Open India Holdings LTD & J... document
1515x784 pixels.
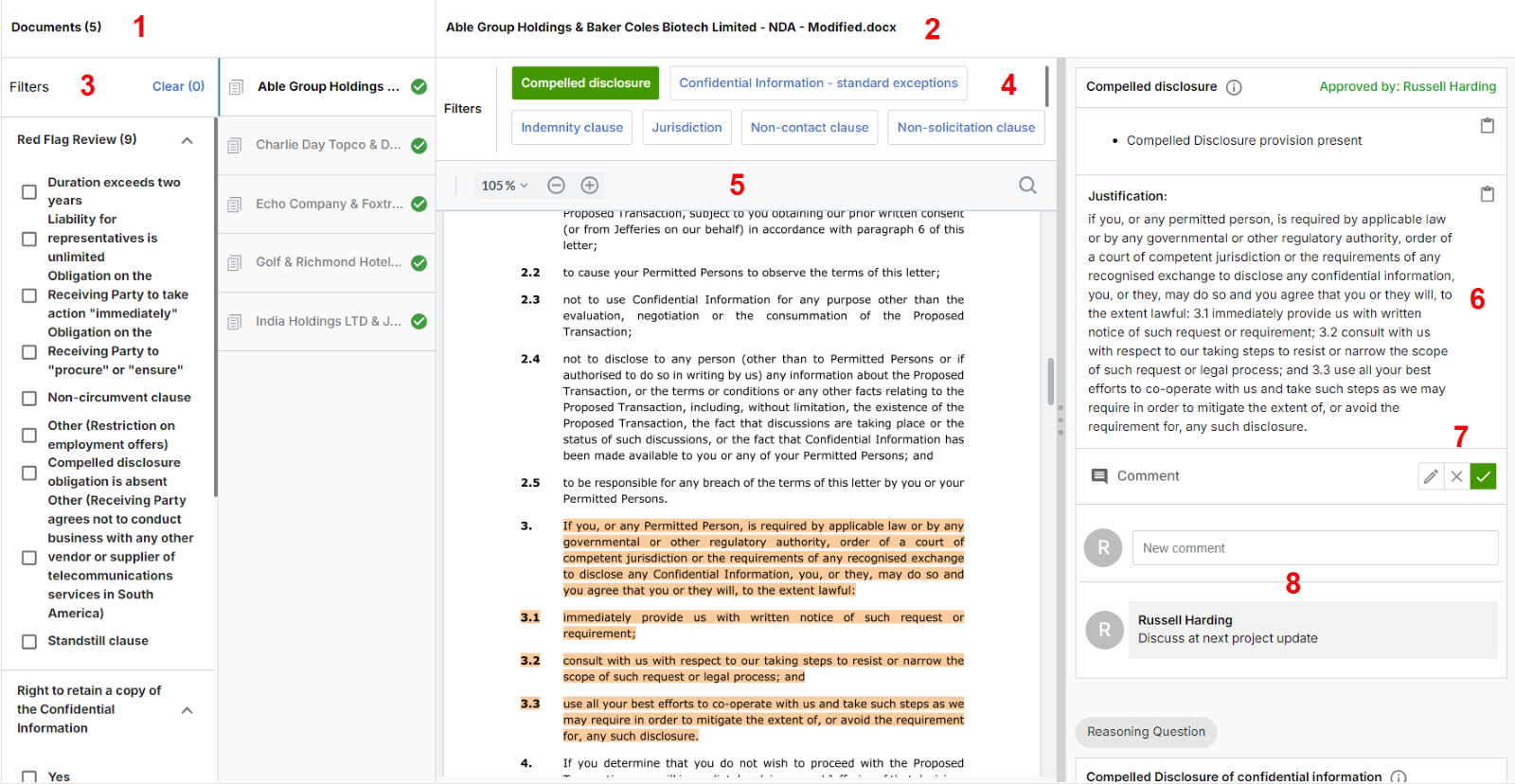tap(328, 322)
